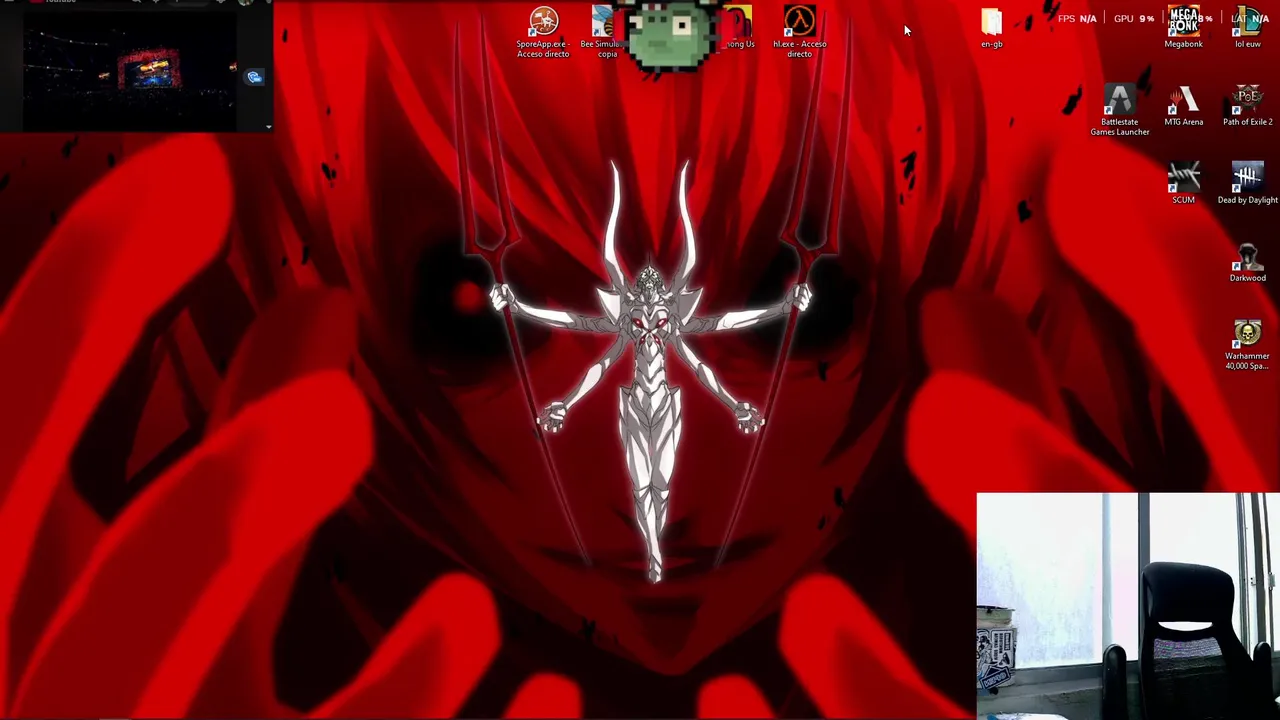The height and width of the screenshot is (720, 1280).
Task: Launch the hl.exe Half-Life shortcut
Action: tap(799, 32)
